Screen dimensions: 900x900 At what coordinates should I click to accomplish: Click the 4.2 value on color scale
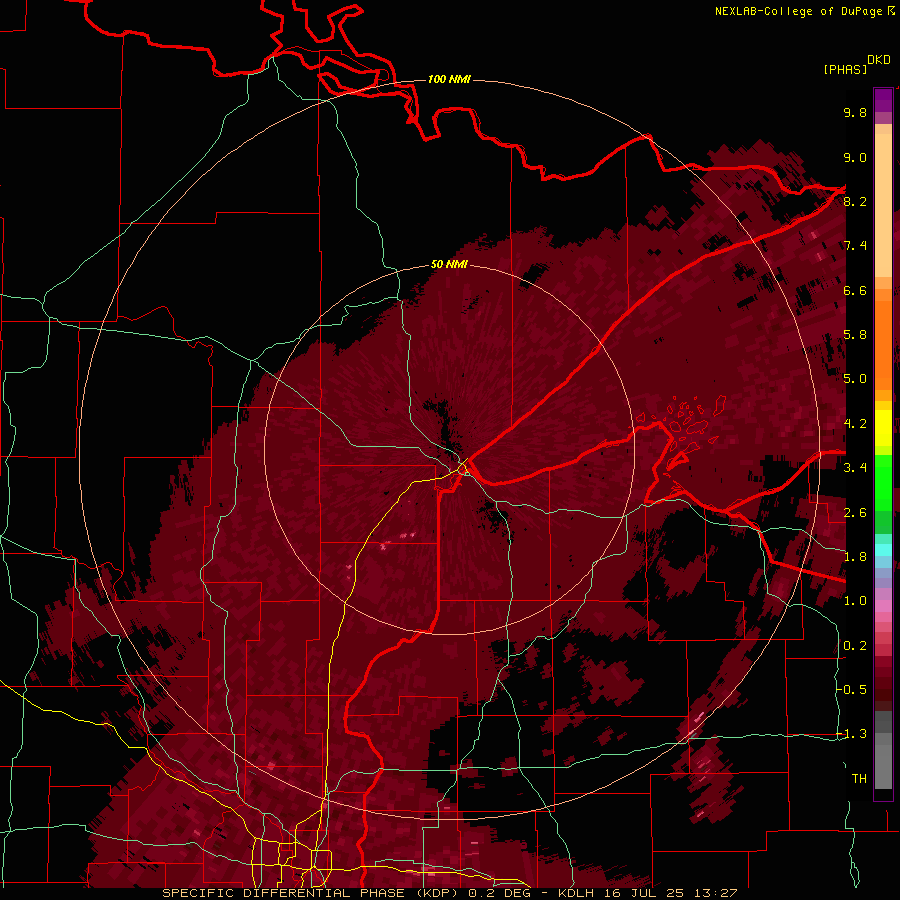[x=855, y=424]
